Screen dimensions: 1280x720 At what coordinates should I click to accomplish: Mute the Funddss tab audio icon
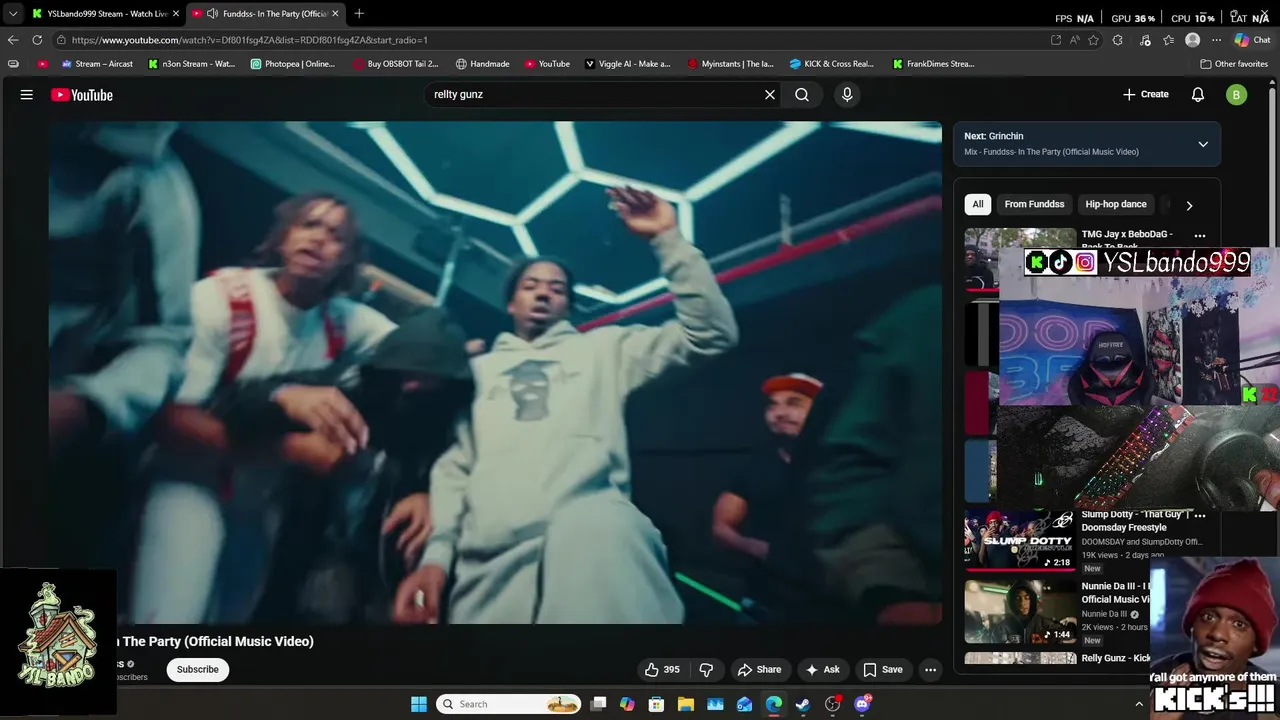212,14
